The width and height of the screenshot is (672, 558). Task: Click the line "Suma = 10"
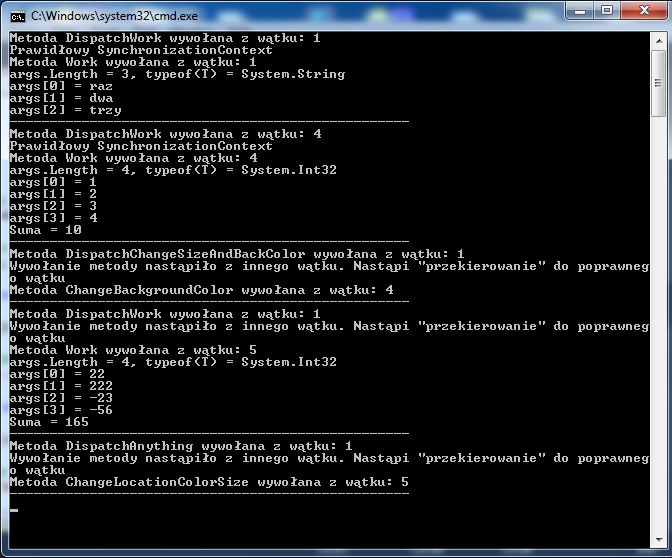[45, 230]
